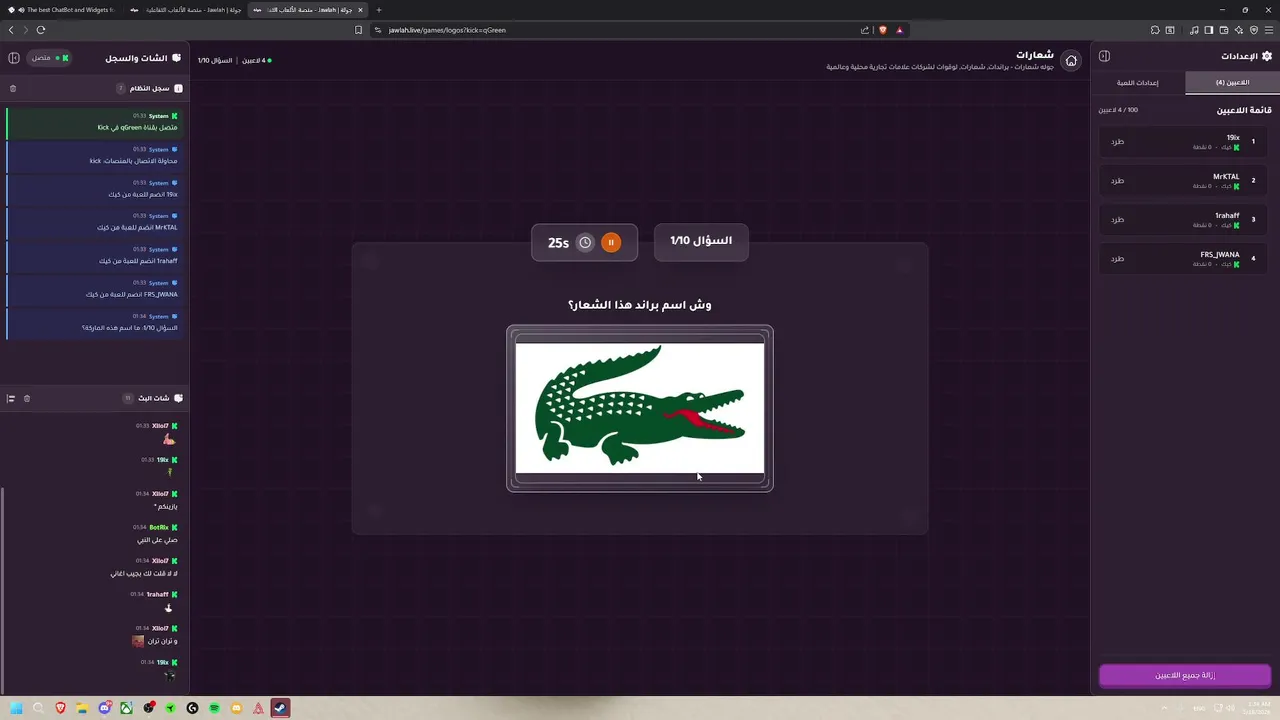This screenshot has height=720, width=1280.
Task: Click chat scrollbar on left edge
Action: (3, 590)
